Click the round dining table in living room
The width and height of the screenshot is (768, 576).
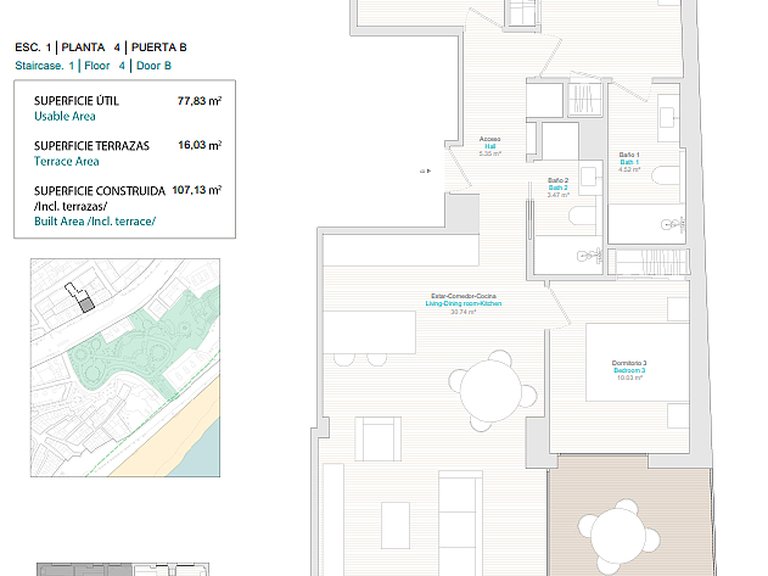492,391
